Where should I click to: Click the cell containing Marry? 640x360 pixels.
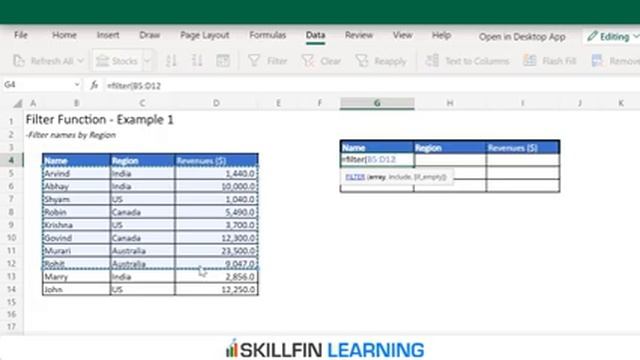[76, 277]
